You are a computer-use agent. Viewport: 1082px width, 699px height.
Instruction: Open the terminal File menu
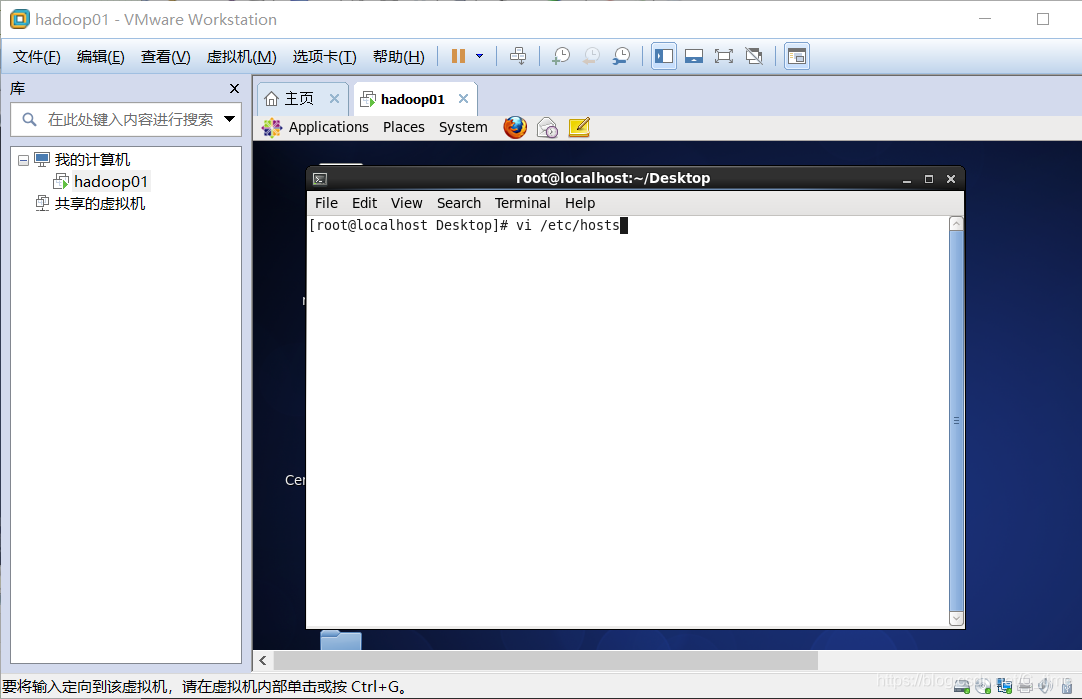326,203
